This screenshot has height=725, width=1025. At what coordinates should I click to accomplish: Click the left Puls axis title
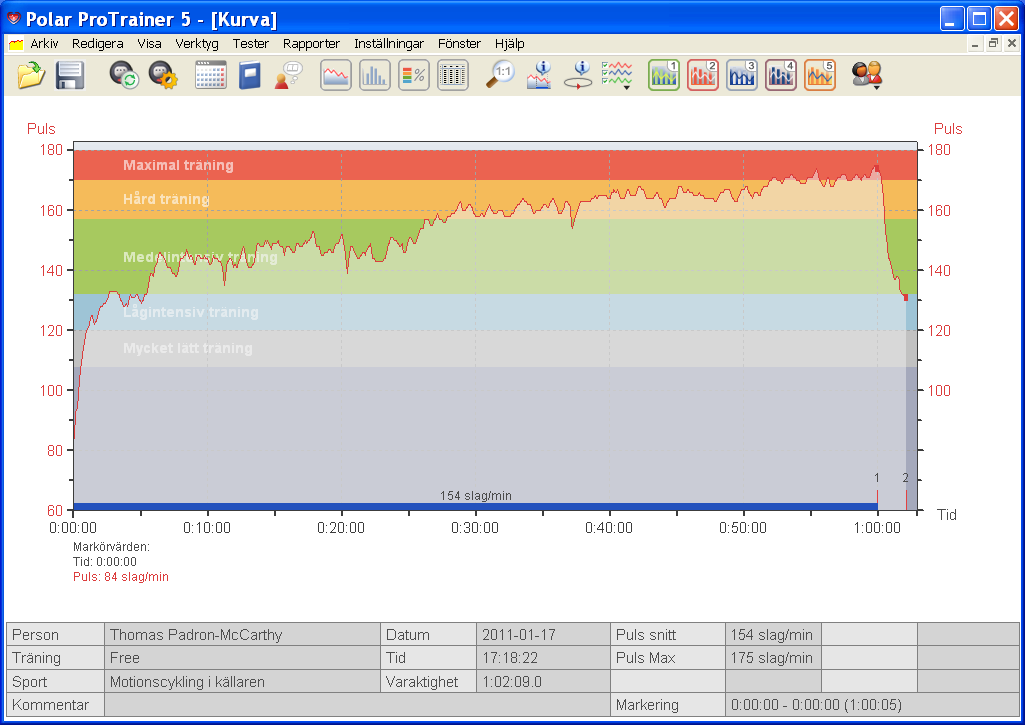click(41, 129)
